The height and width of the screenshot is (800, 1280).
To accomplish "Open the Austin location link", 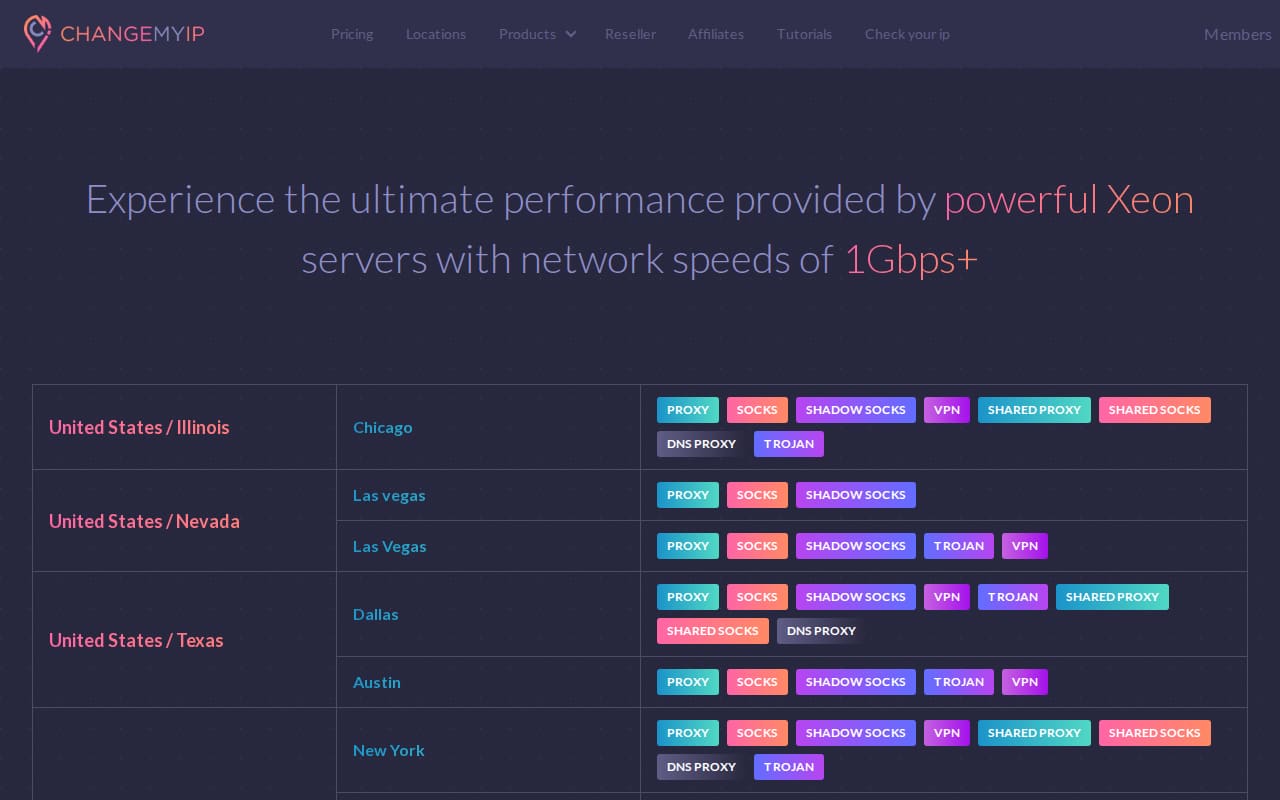I will [x=377, y=682].
